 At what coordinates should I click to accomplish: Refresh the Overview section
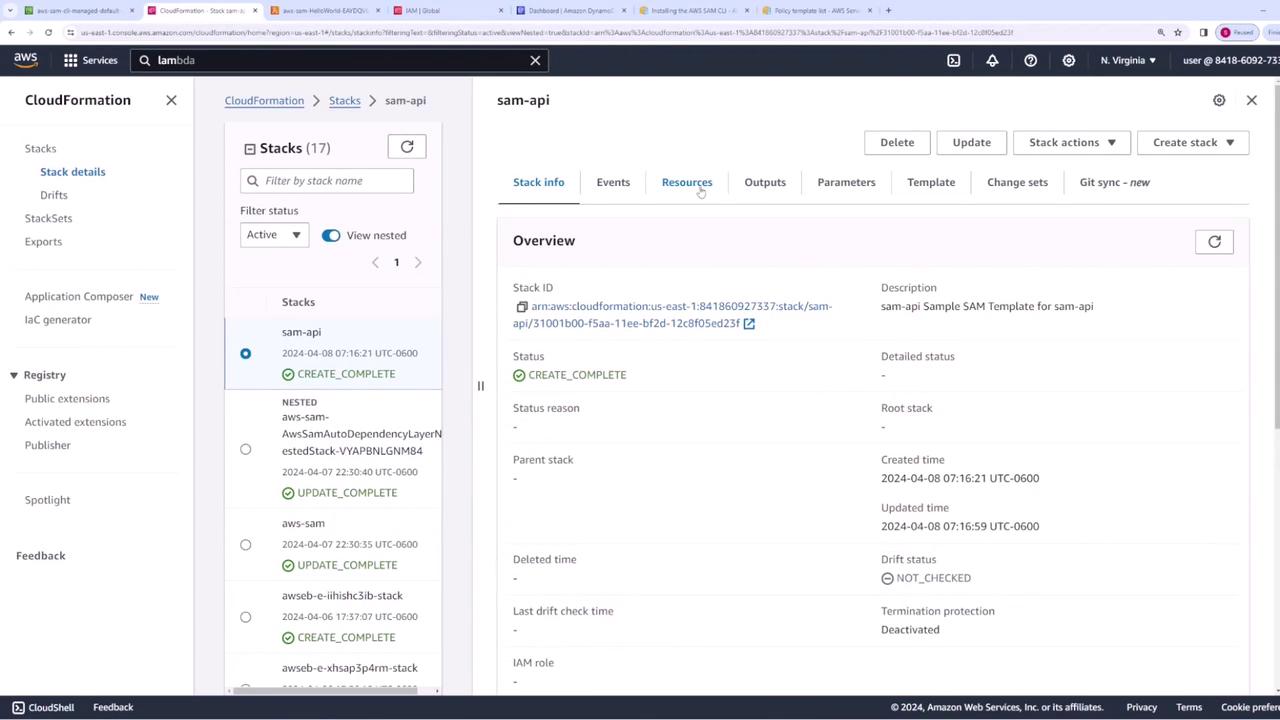click(x=1214, y=241)
